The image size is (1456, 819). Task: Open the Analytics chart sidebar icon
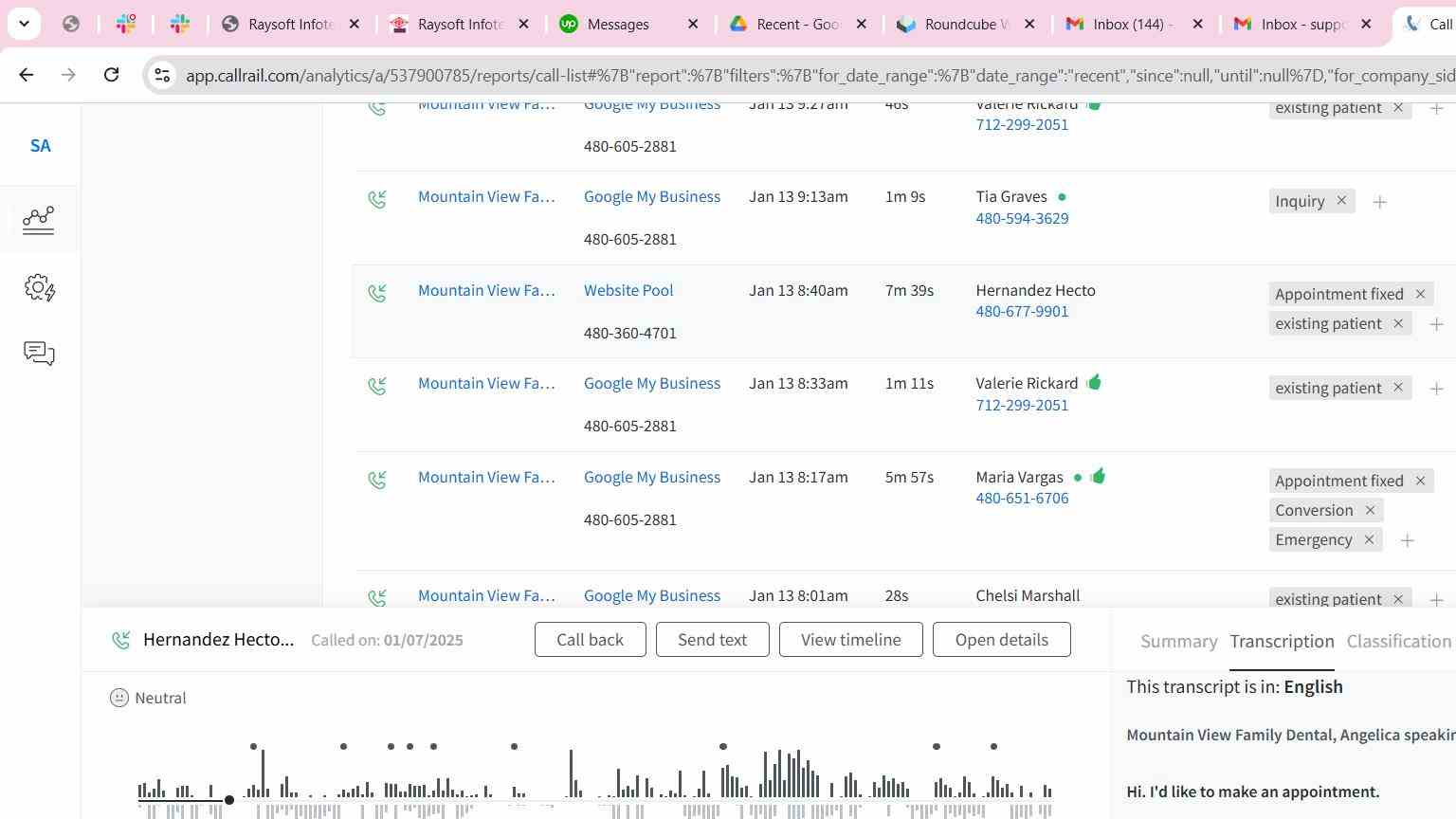(x=39, y=220)
